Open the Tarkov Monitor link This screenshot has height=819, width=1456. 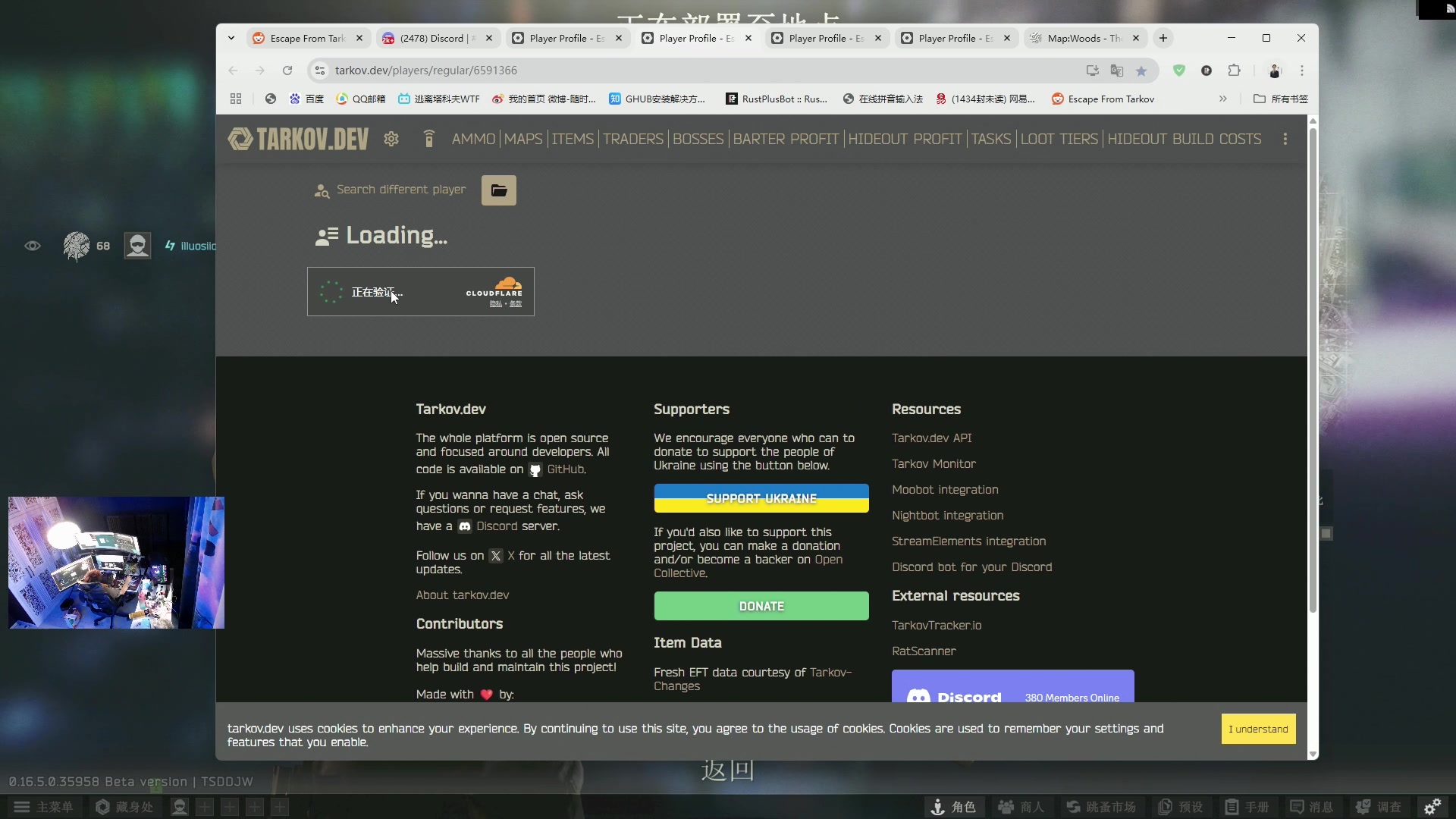point(934,464)
